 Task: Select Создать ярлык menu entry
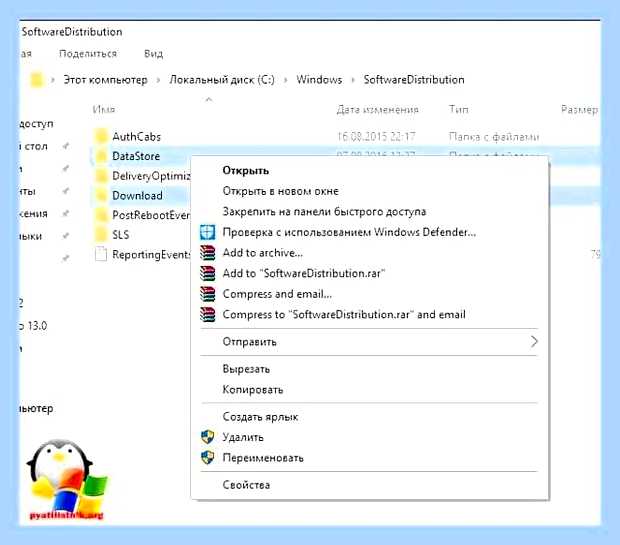pyautogui.click(x=260, y=416)
